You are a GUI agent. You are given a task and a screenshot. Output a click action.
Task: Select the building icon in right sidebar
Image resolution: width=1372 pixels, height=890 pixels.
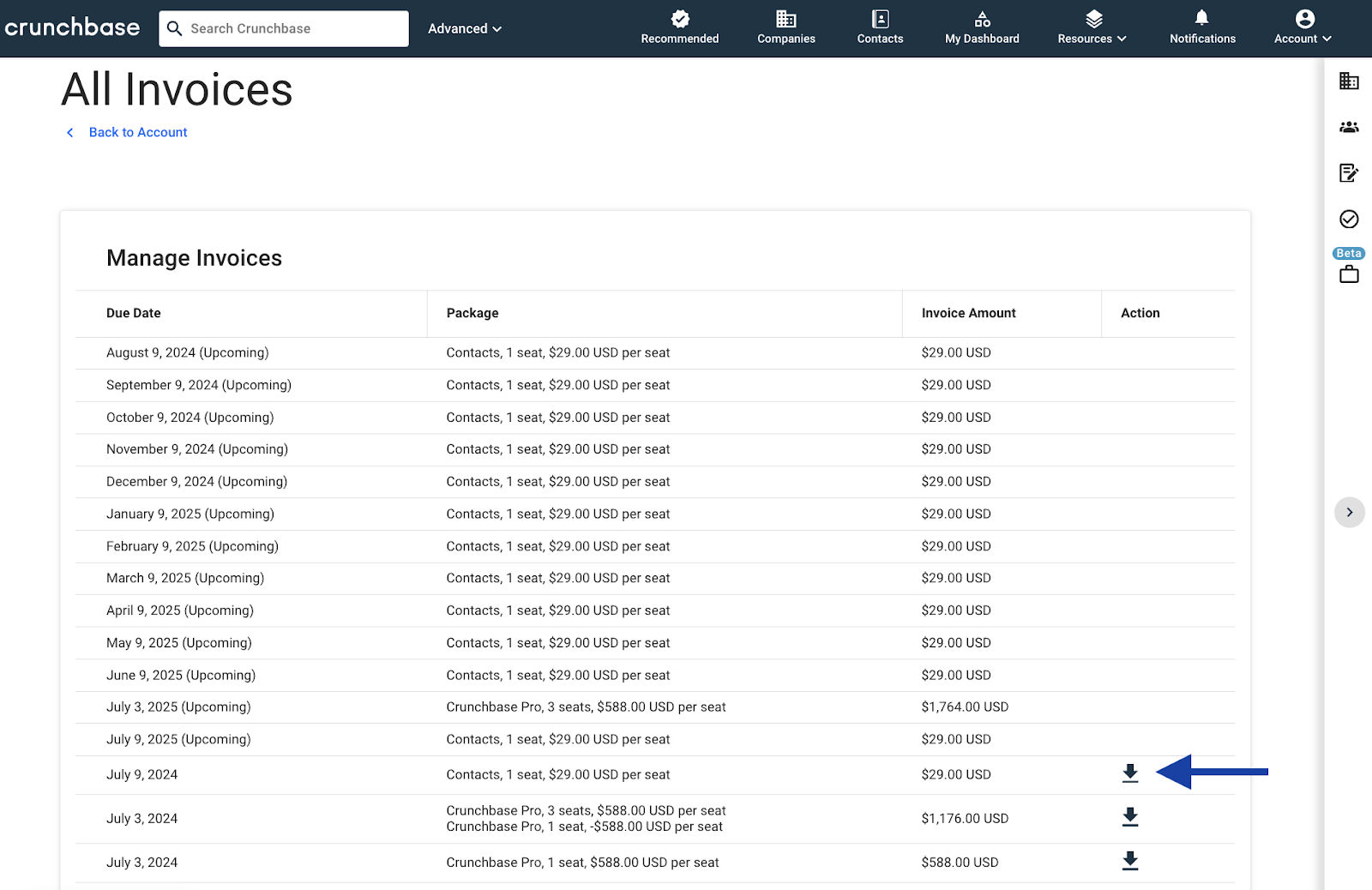(x=1348, y=81)
